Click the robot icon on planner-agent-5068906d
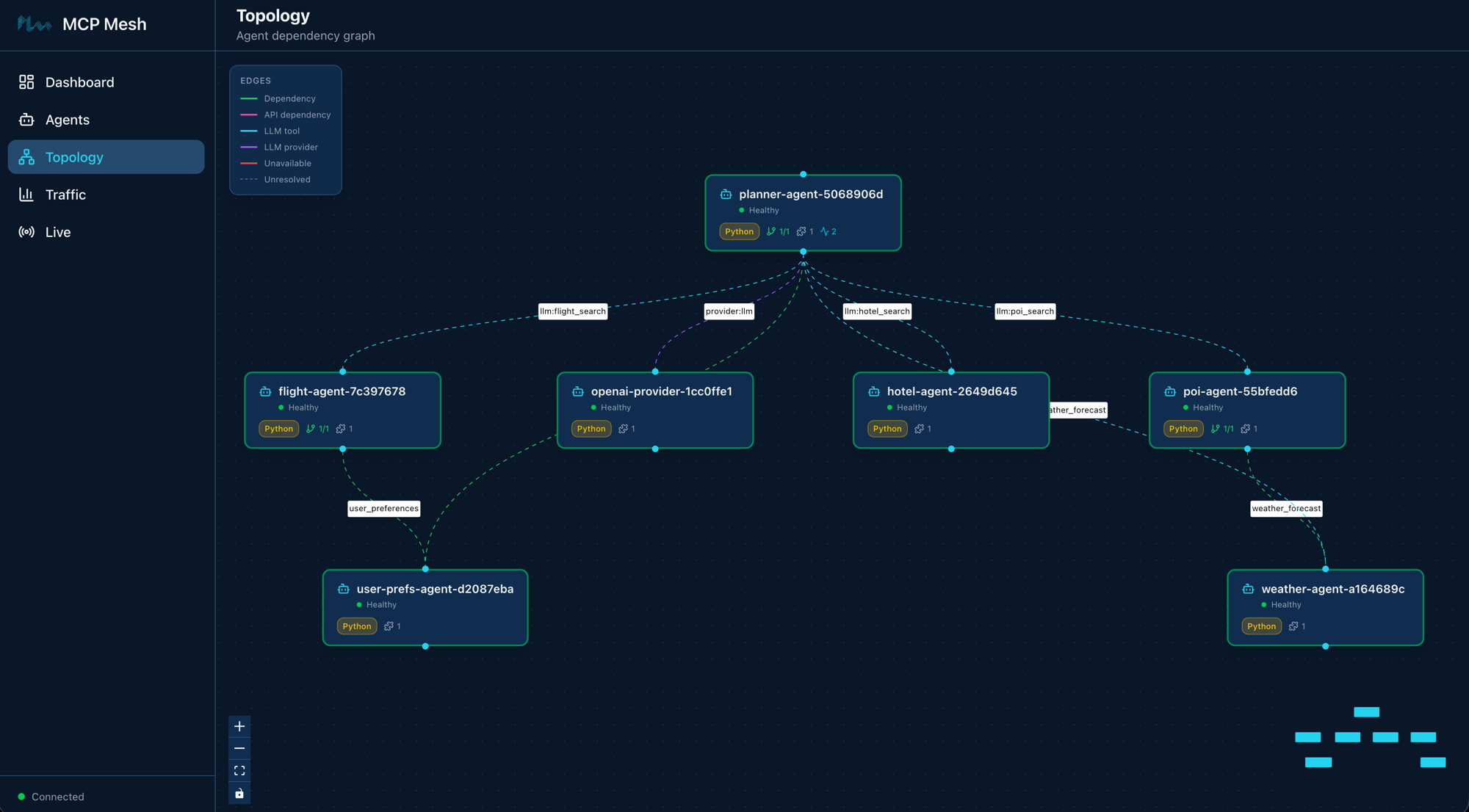Image resolution: width=1469 pixels, height=812 pixels. (726, 194)
